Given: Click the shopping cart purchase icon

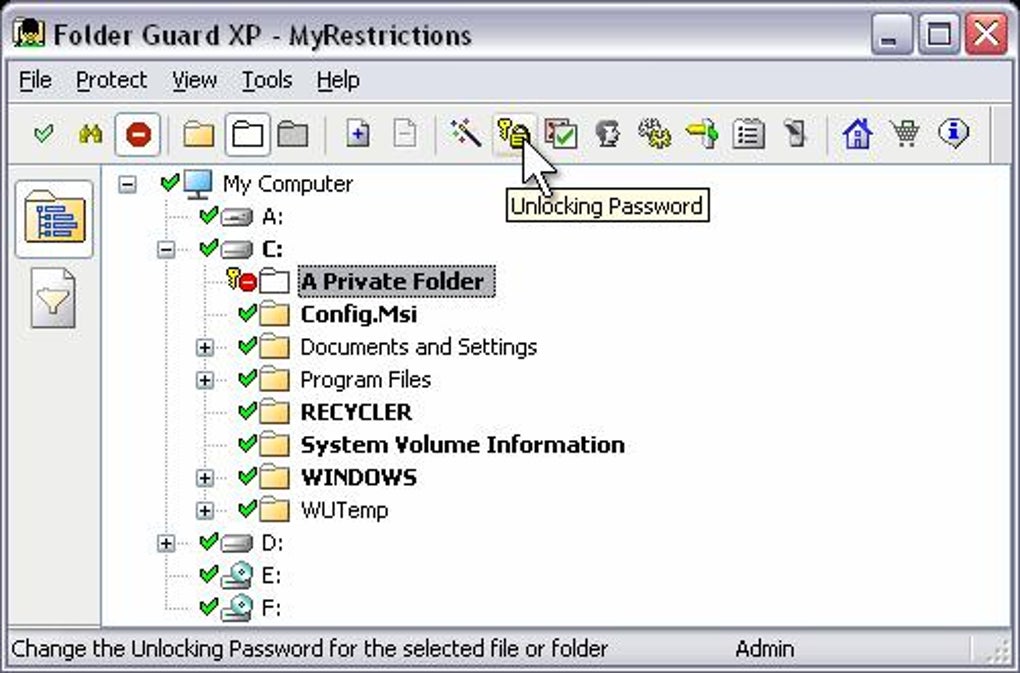Looking at the screenshot, I should click(906, 133).
